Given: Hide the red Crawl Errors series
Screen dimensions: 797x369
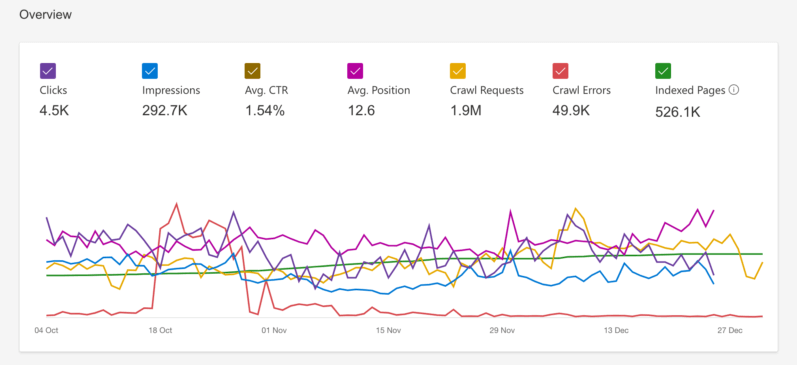Looking at the screenshot, I should [560, 71].
